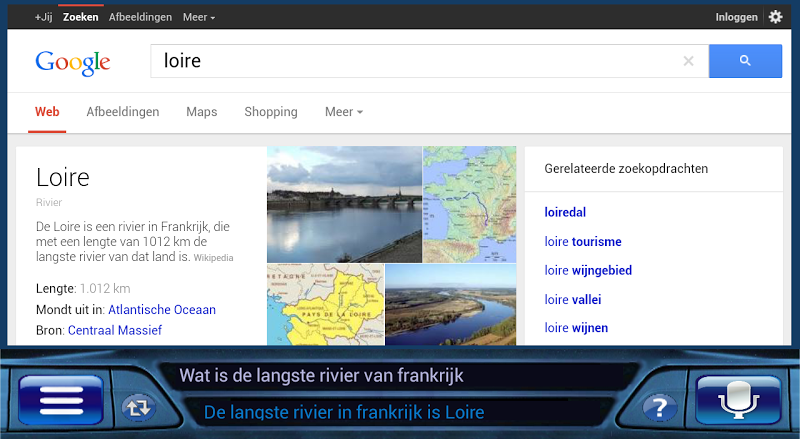Open the settings gear in top bar
This screenshot has height=439, width=800.
(x=775, y=17)
